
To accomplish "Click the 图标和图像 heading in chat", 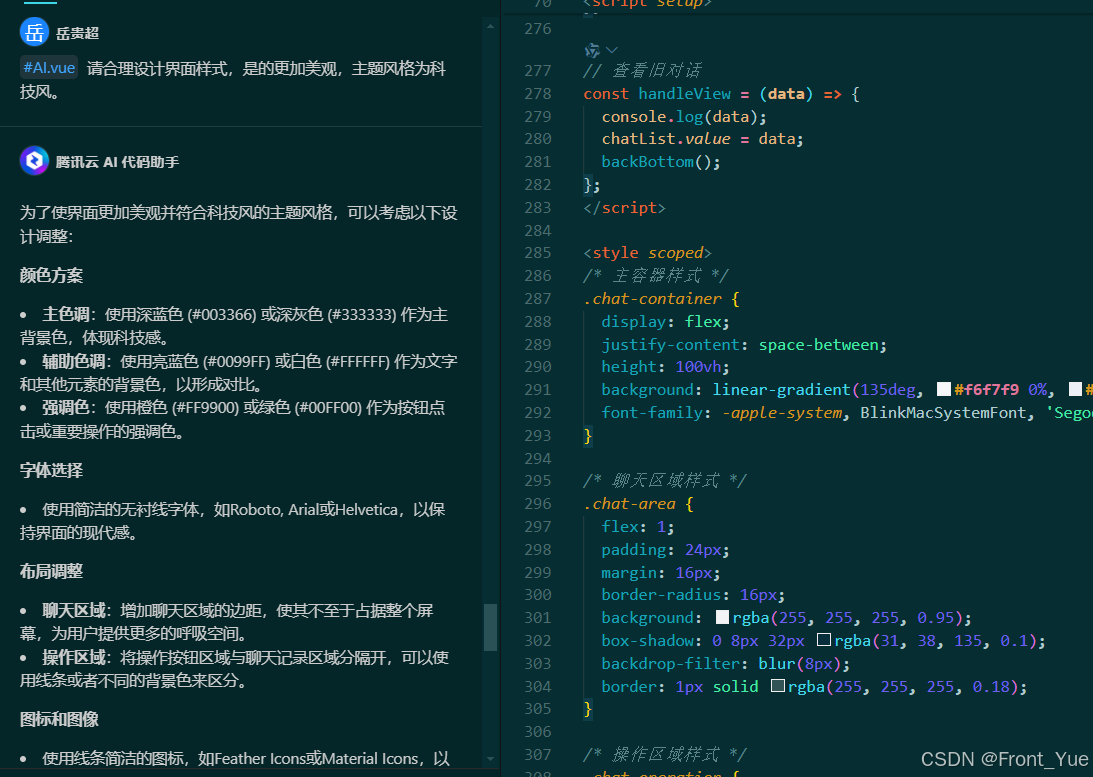I will [59, 719].
